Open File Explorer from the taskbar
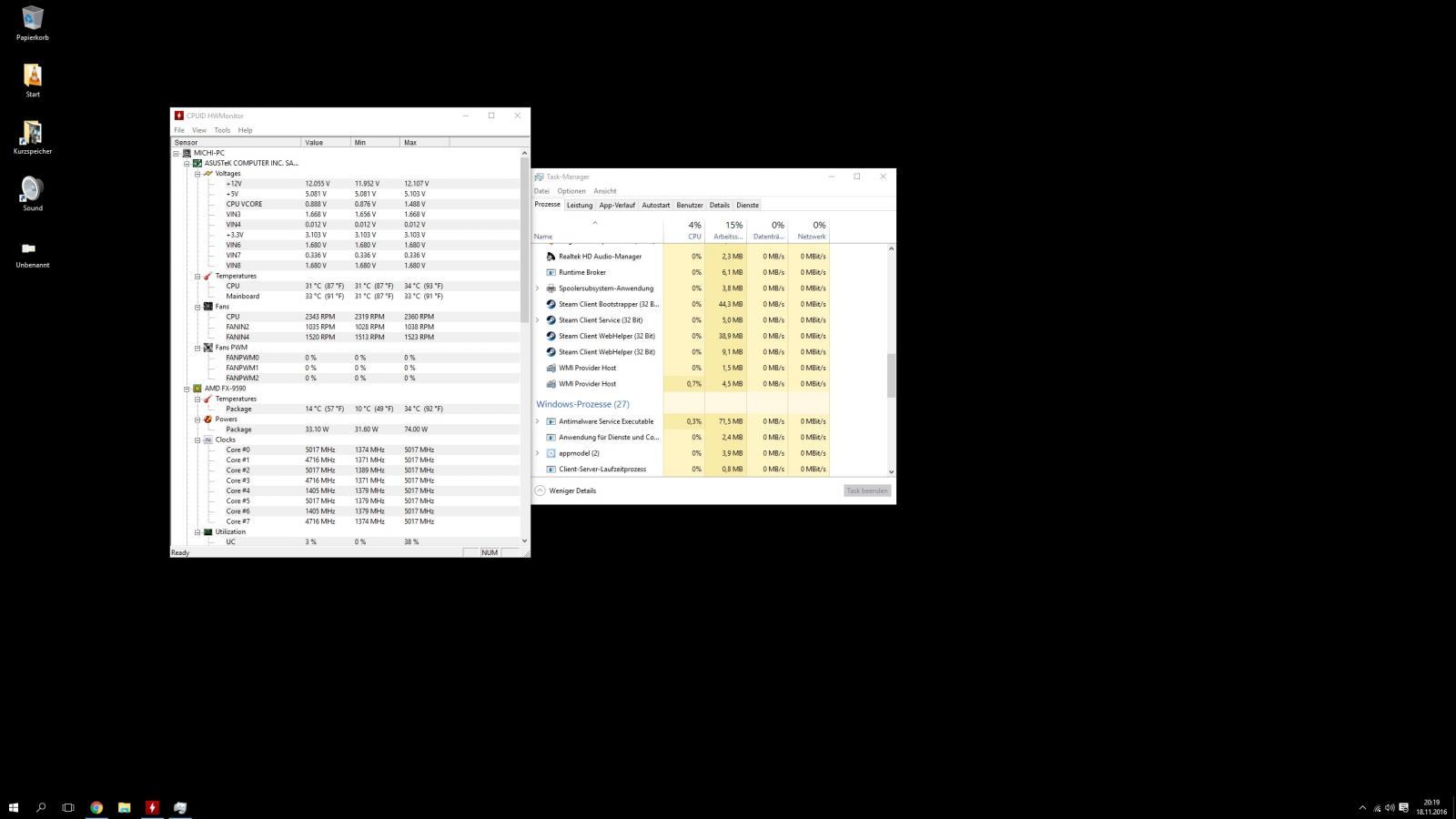 [x=125, y=807]
